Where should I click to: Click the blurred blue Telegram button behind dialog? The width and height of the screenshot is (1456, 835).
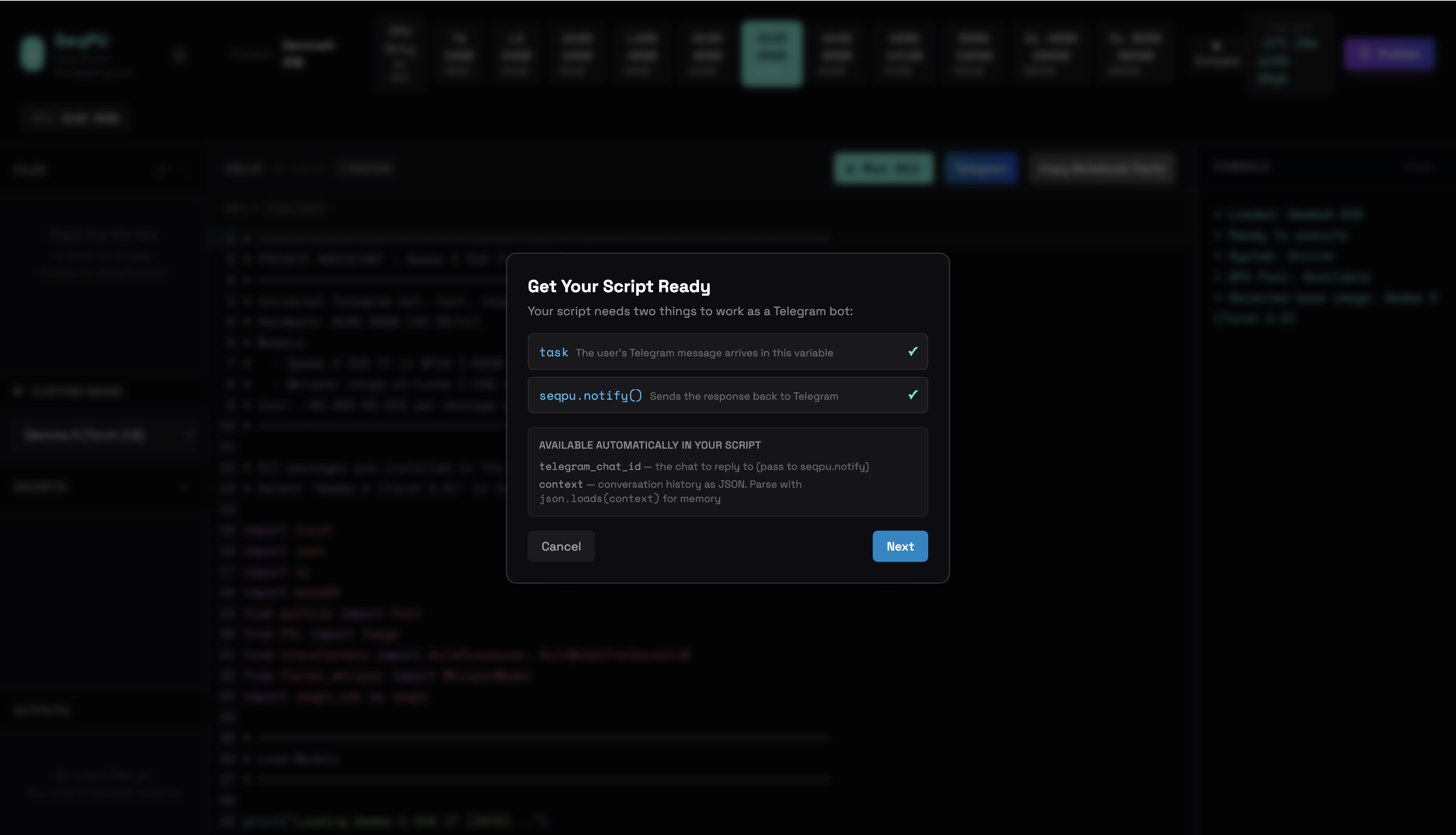point(981,168)
